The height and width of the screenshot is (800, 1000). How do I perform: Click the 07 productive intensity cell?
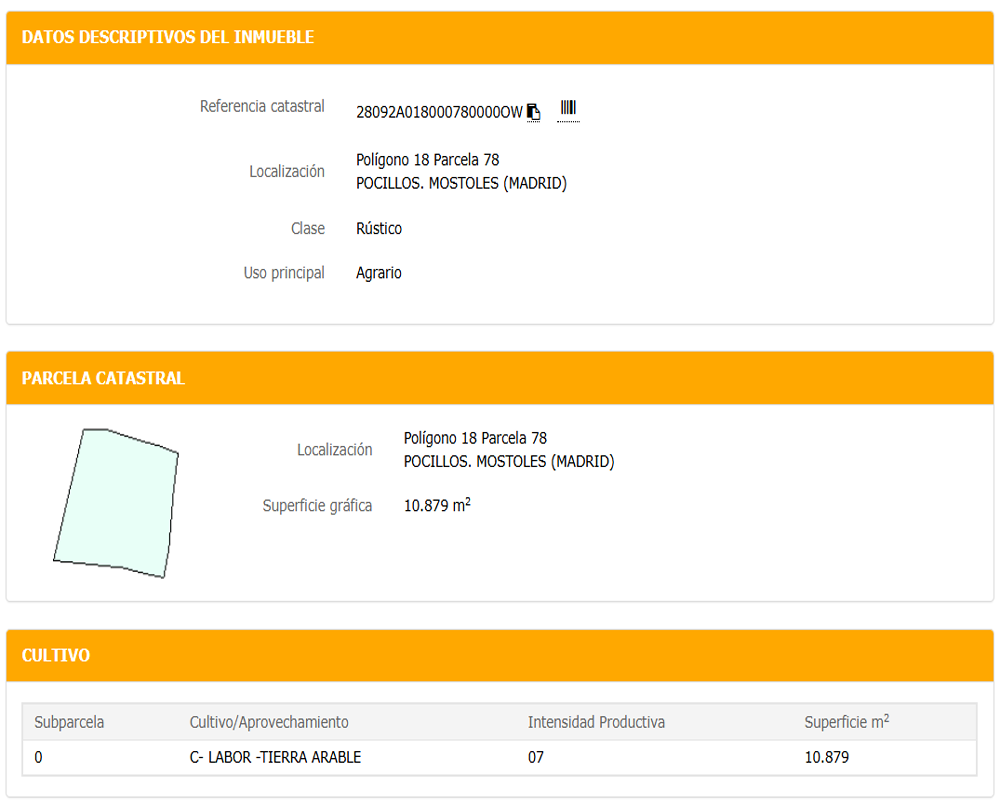(536, 757)
